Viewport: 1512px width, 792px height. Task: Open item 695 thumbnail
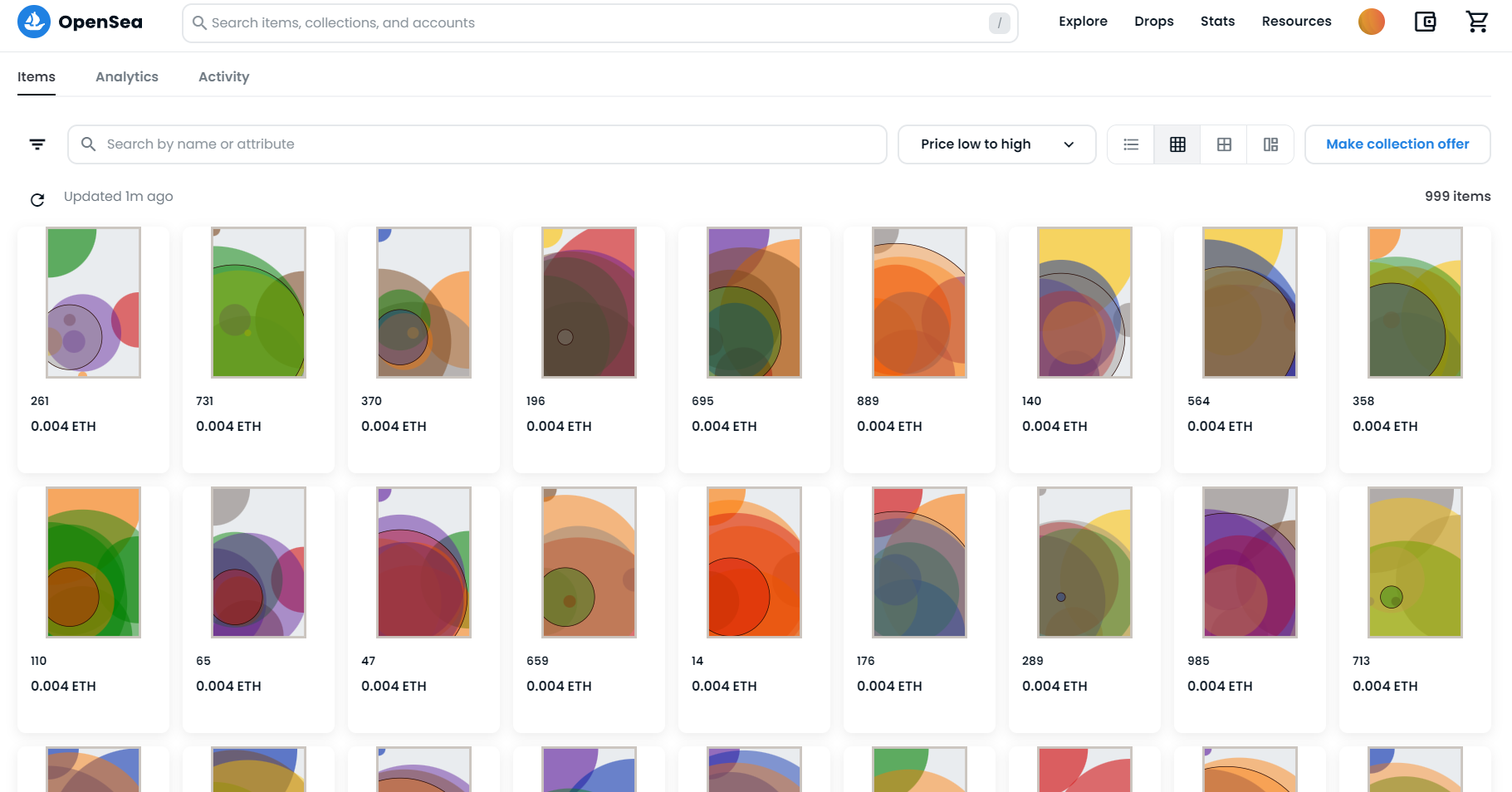point(754,303)
